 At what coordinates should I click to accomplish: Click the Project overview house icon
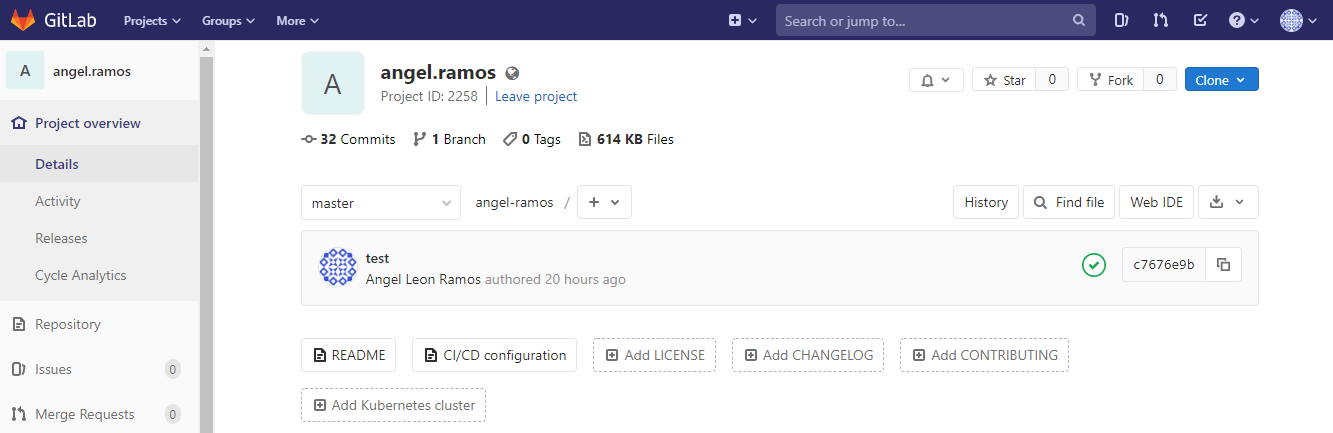click(18, 123)
